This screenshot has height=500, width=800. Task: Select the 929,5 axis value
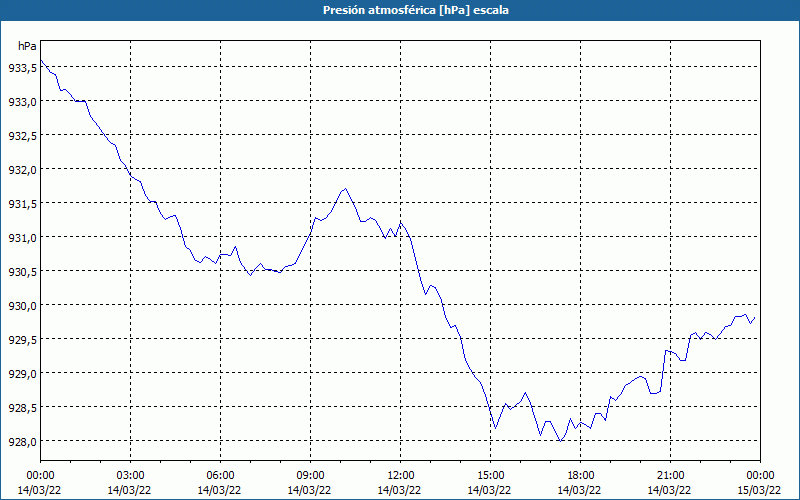[x=22, y=340]
